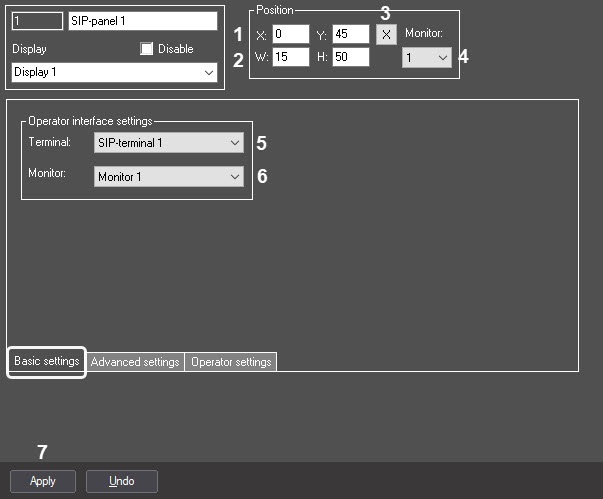This screenshot has width=603, height=499.
Task: Click the X position picker button
Action: (387, 34)
